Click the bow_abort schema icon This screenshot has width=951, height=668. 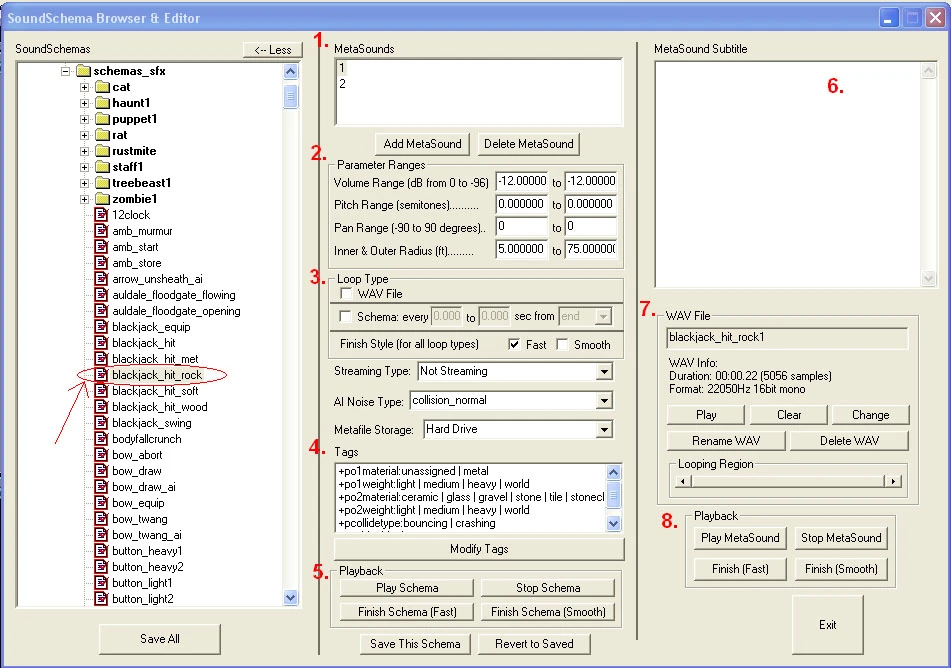pyautogui.click(x=101, y=454)
